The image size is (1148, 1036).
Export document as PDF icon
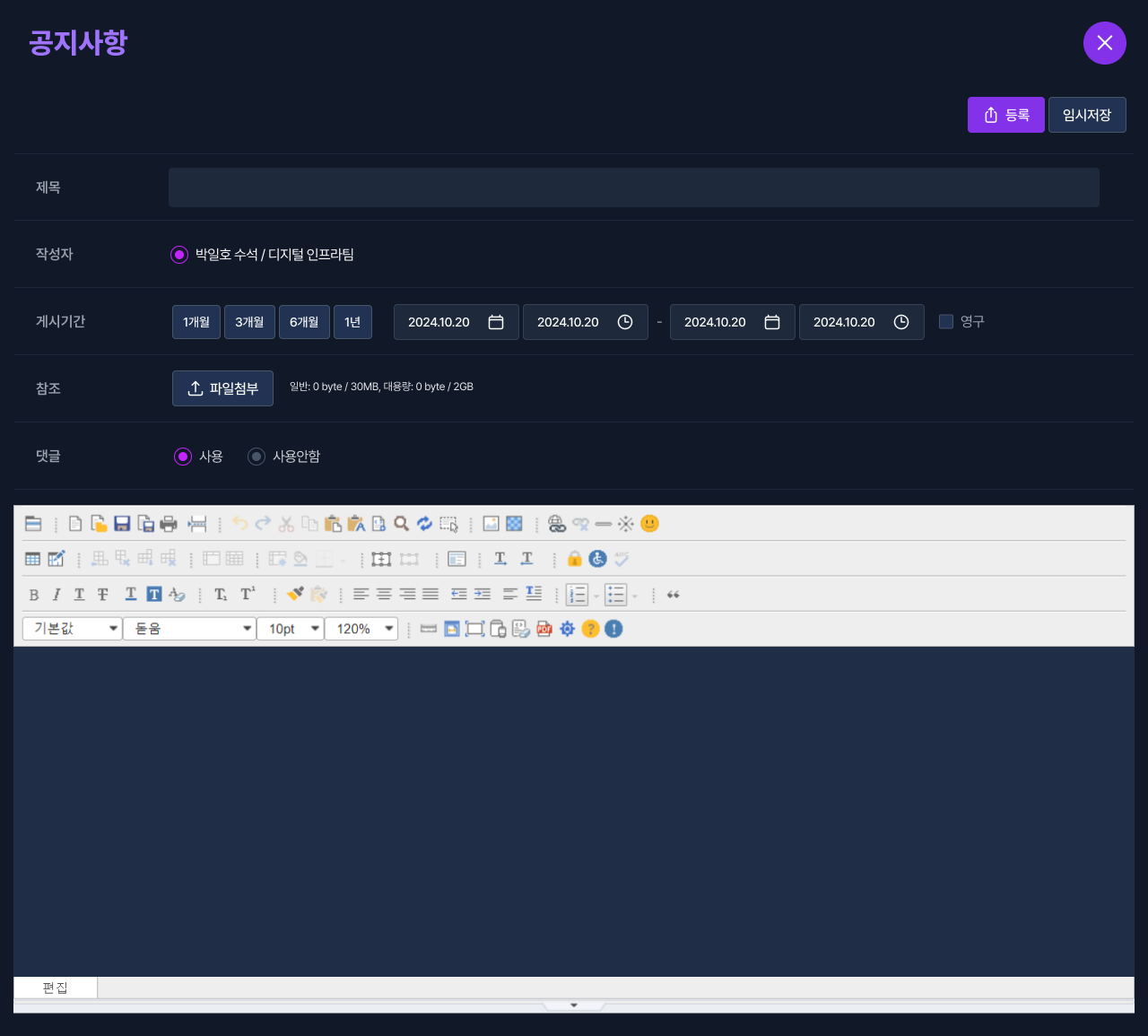click(x=544, y=629)
